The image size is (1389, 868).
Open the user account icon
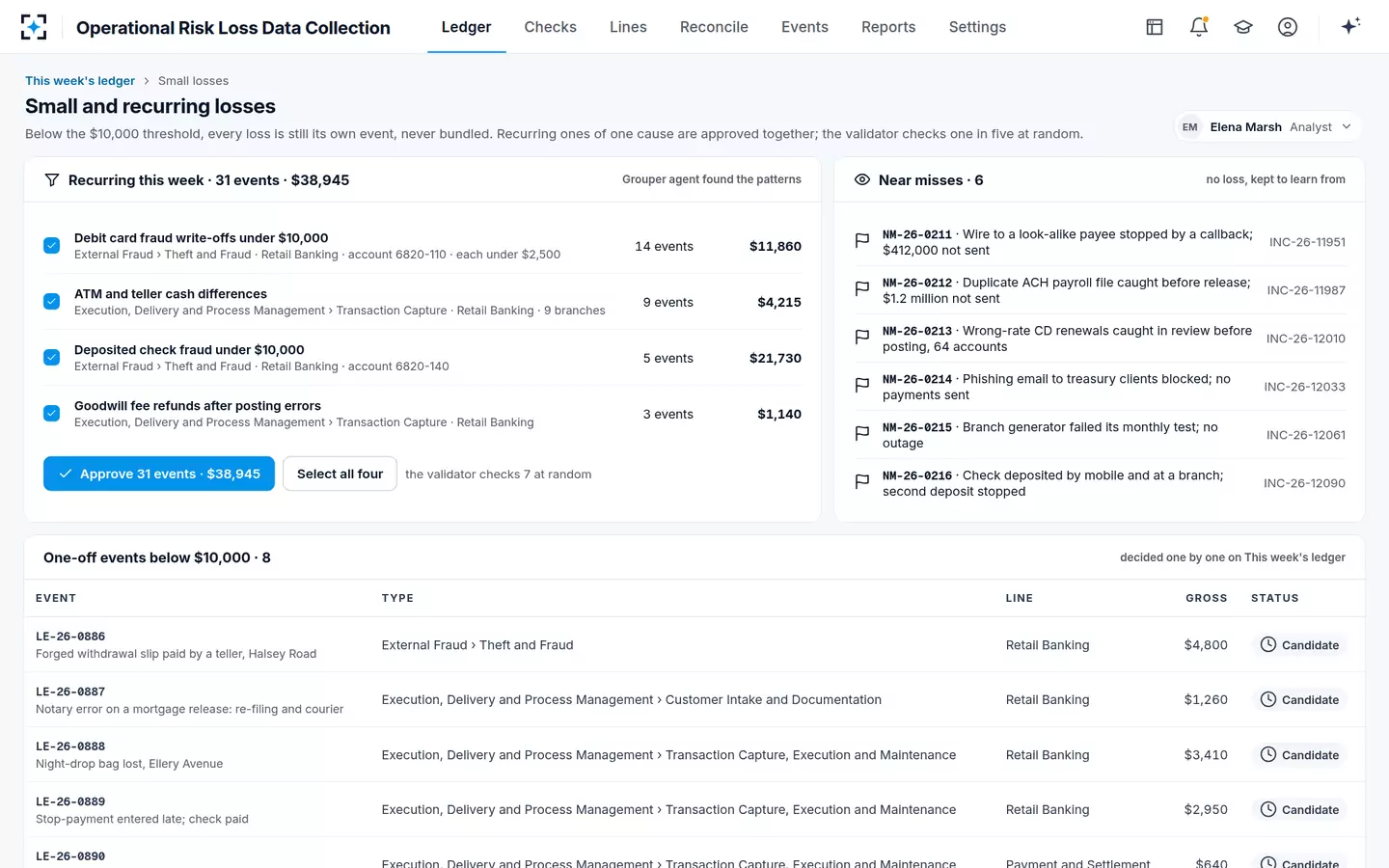1288,27
